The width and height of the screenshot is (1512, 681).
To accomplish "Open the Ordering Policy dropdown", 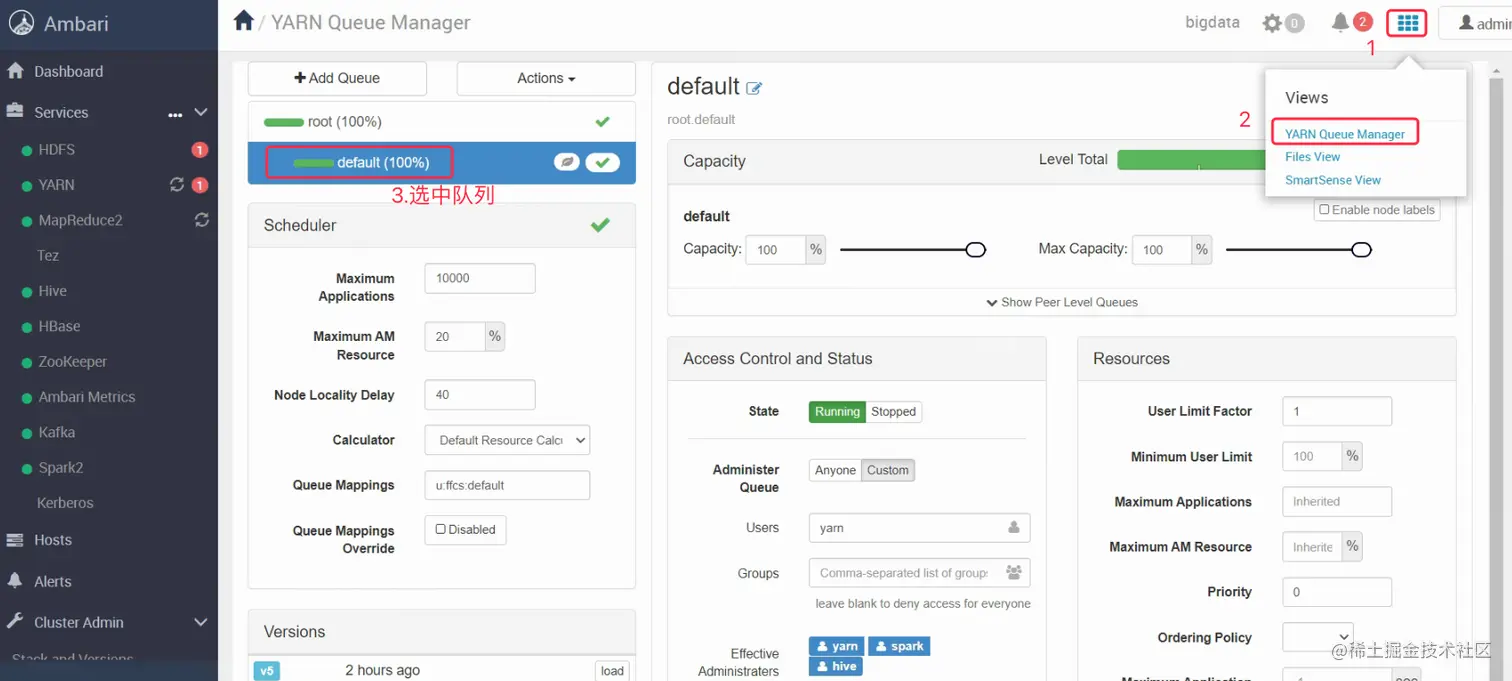I will pos(1318,637).
